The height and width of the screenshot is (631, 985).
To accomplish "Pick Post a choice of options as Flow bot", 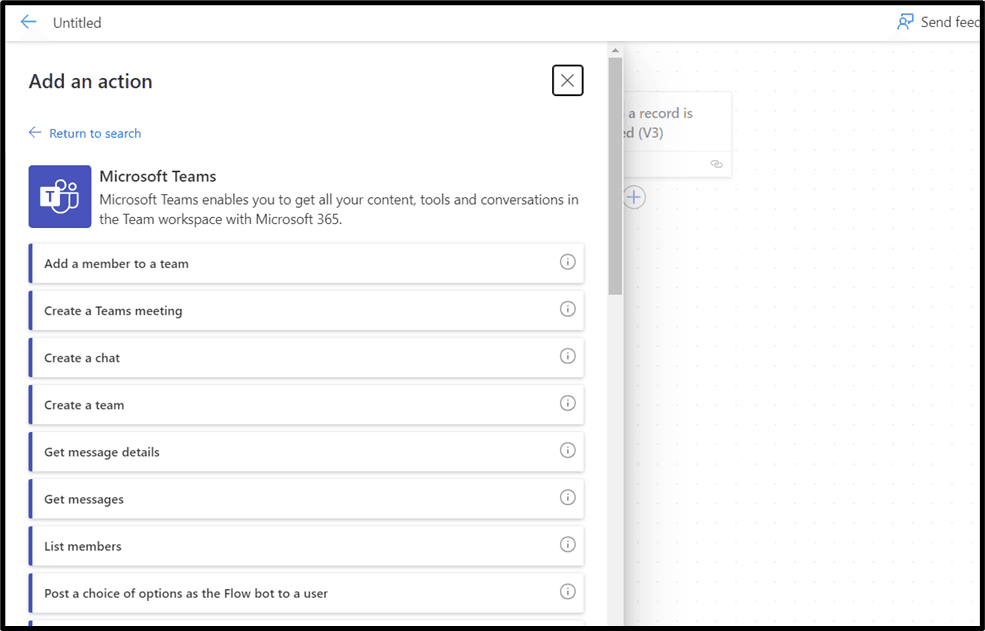I will tap(186, 593).
